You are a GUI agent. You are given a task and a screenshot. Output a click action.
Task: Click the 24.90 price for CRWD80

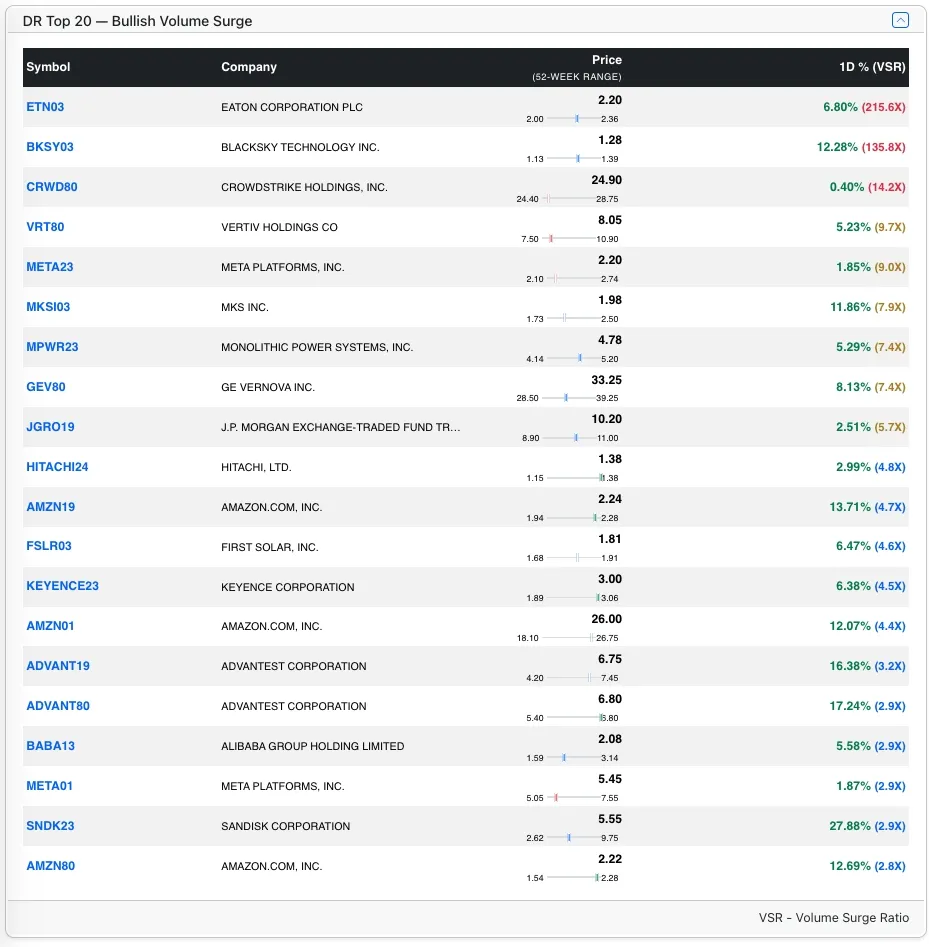click(606, 180)
